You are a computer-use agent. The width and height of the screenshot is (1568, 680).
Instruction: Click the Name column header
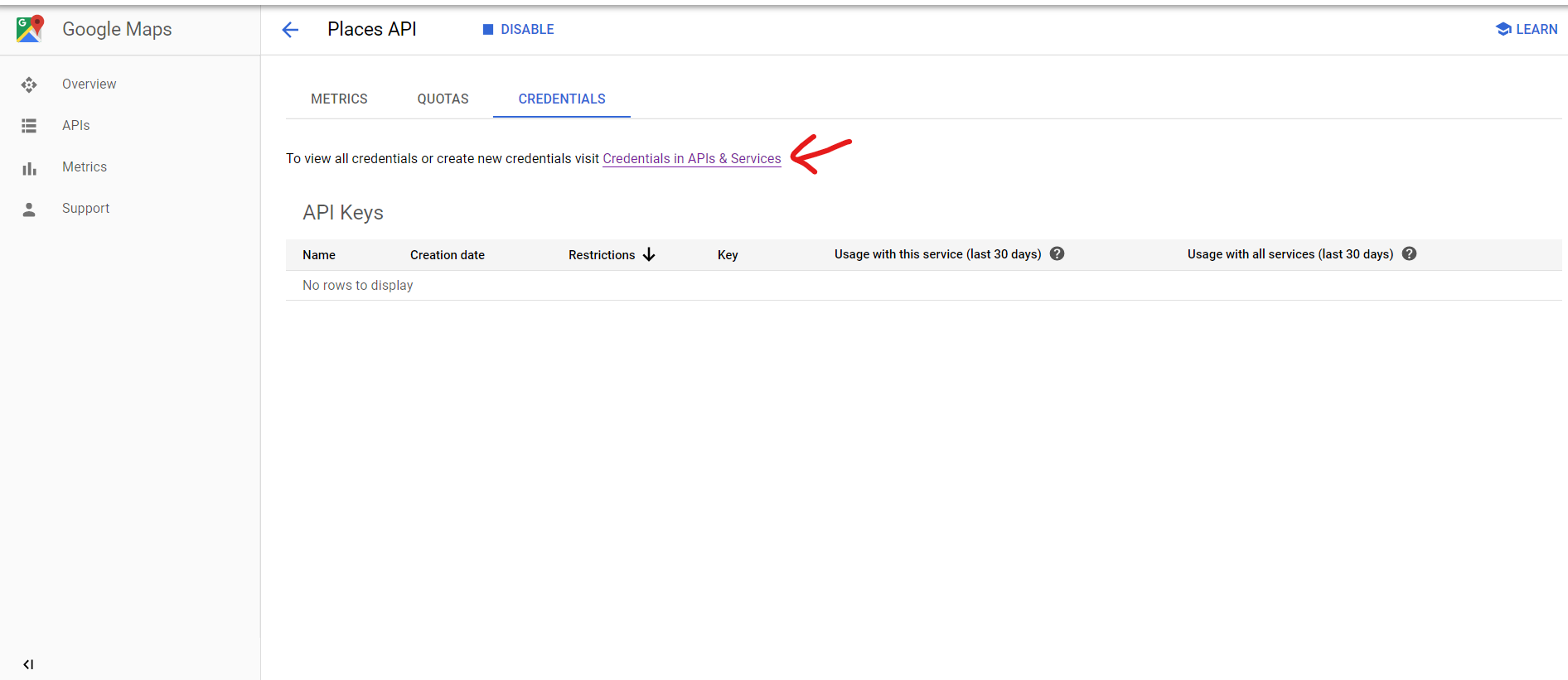tap(319, 255)
